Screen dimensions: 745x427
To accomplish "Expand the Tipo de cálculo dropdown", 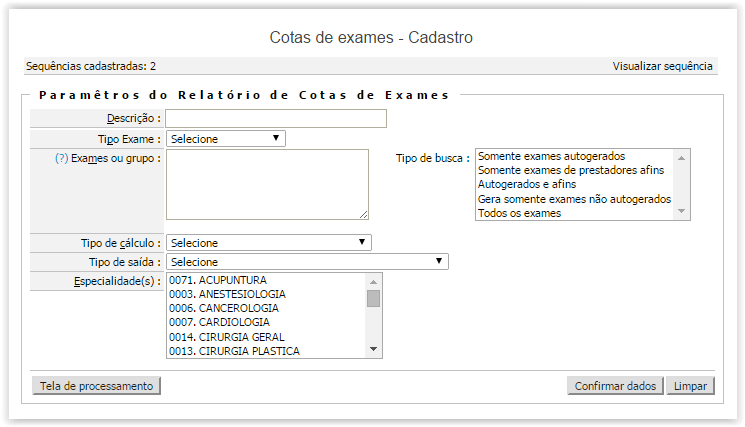I will pos(268,243).
